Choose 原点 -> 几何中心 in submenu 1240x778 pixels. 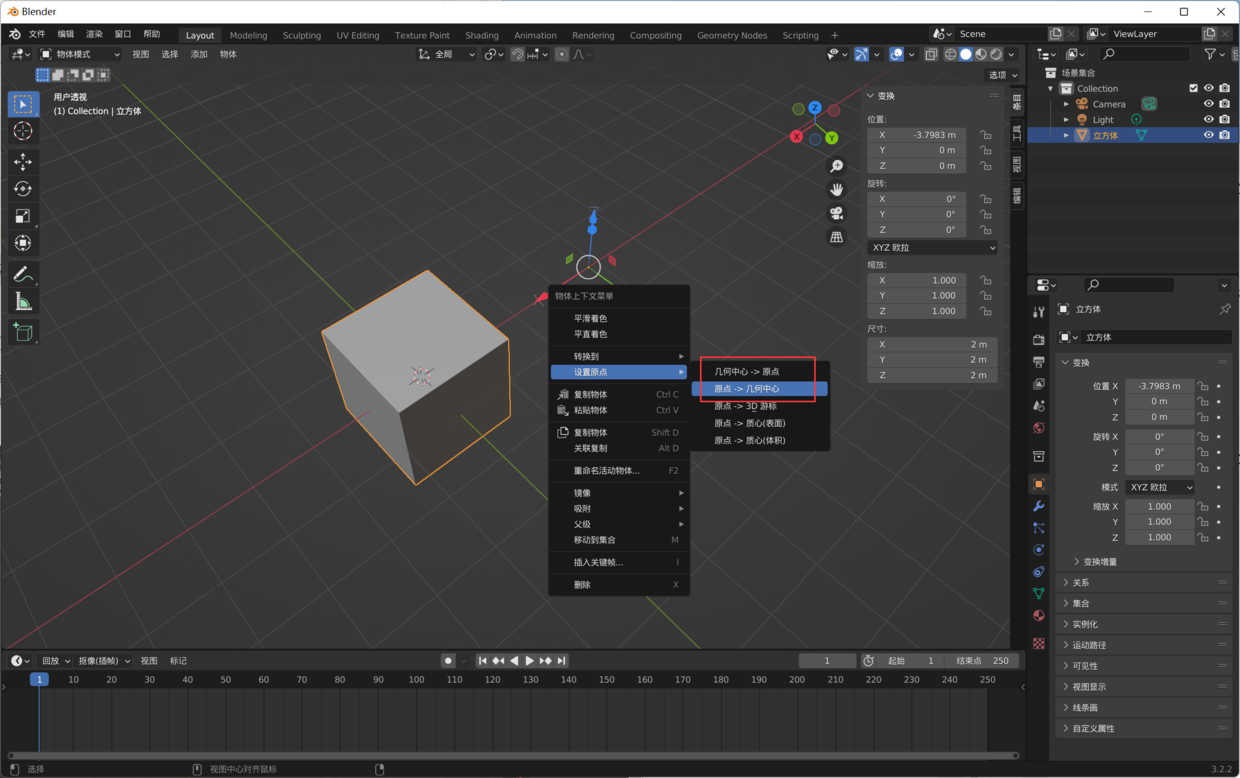tap(759, 389)
